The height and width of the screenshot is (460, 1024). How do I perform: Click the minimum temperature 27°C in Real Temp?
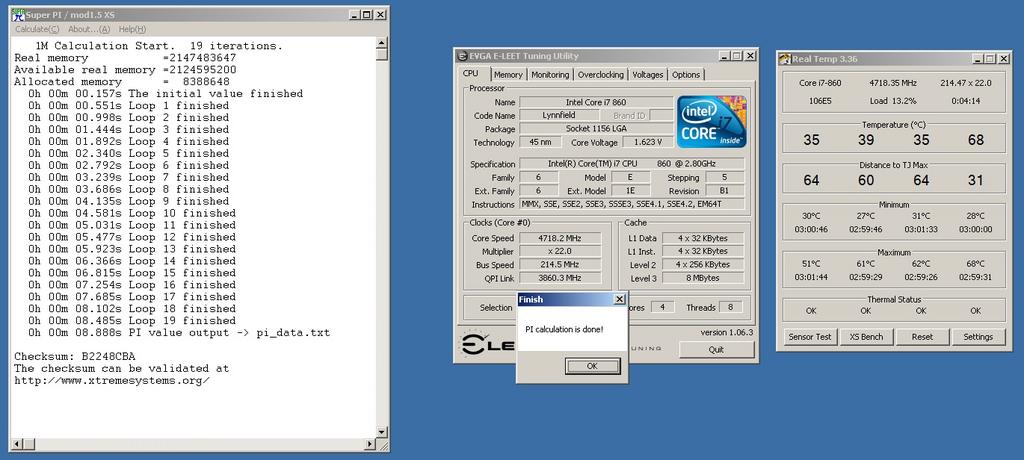(866, 216)
